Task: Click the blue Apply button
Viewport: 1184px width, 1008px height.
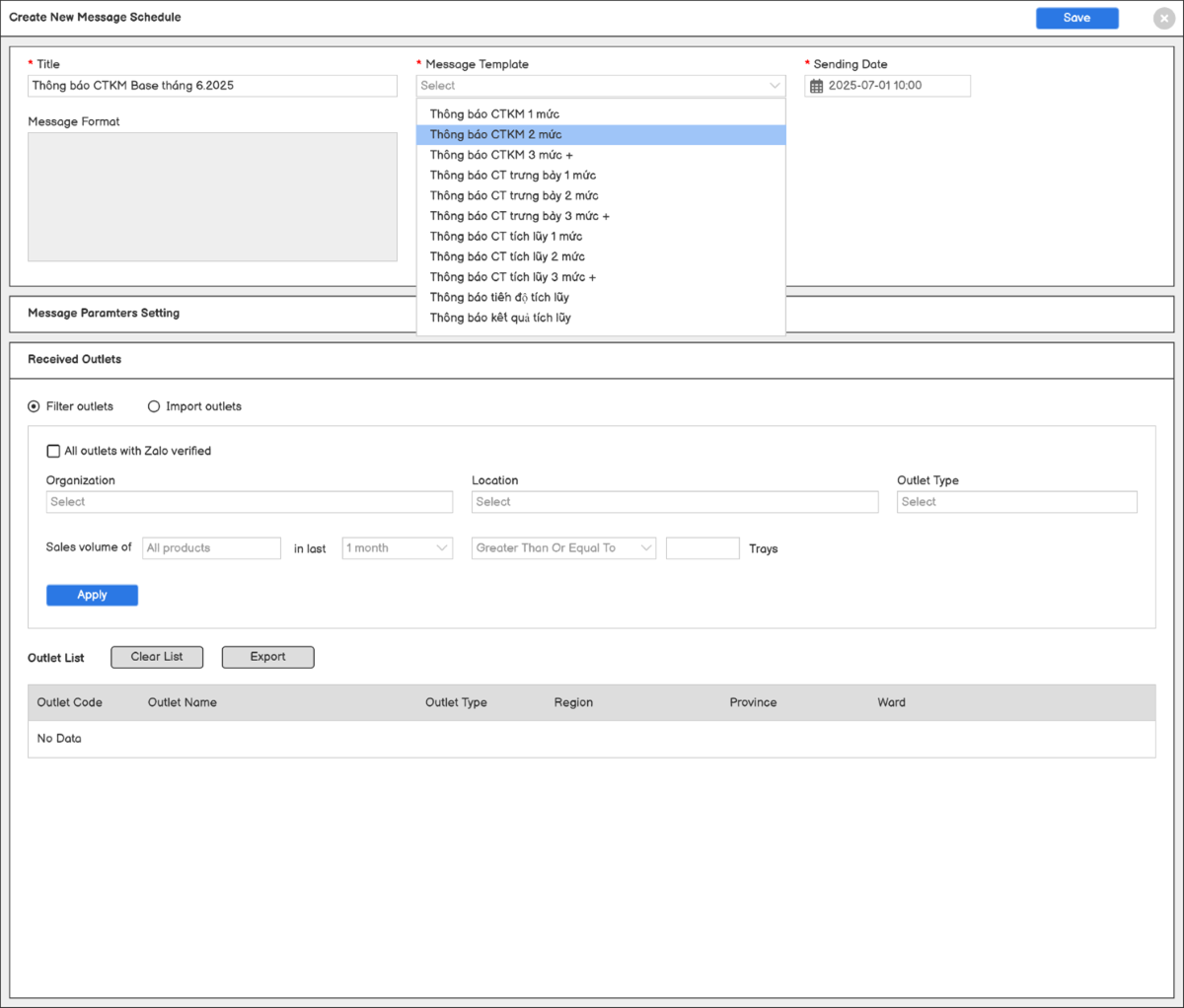Action: pos(92,595)
